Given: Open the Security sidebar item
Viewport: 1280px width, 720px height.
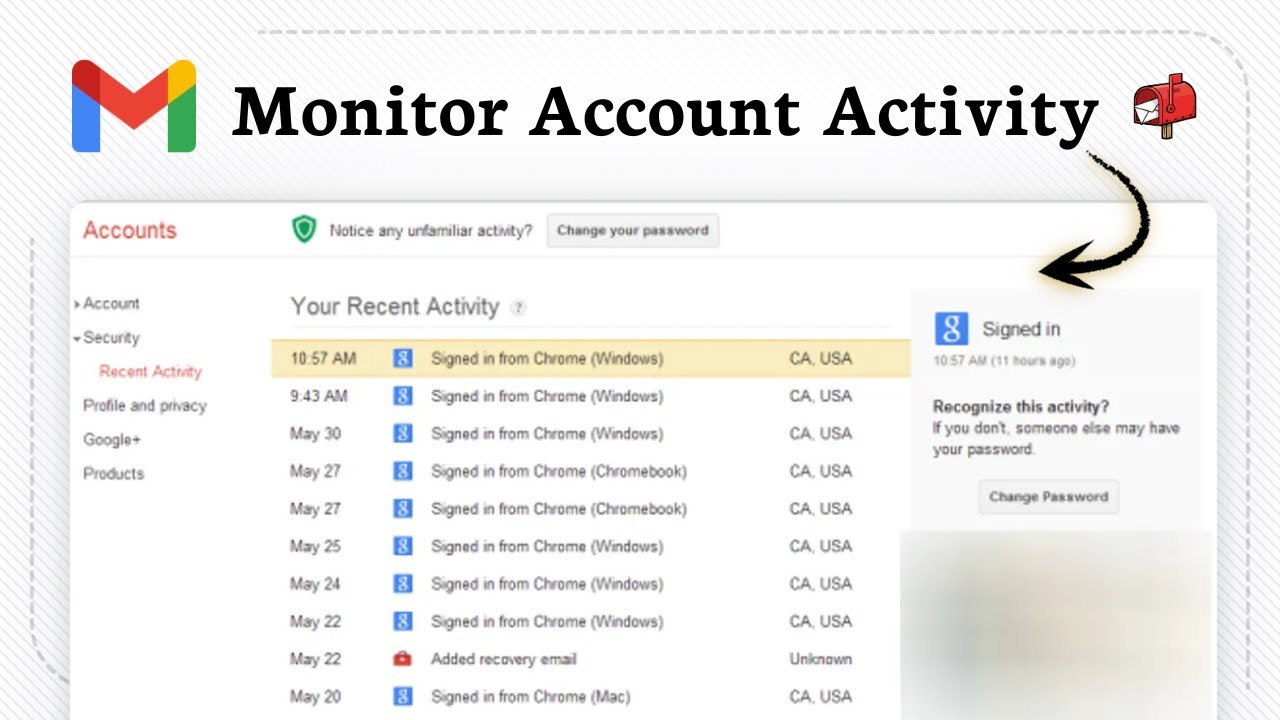Looking at the screenshot, I should click(x=111, y=337).
